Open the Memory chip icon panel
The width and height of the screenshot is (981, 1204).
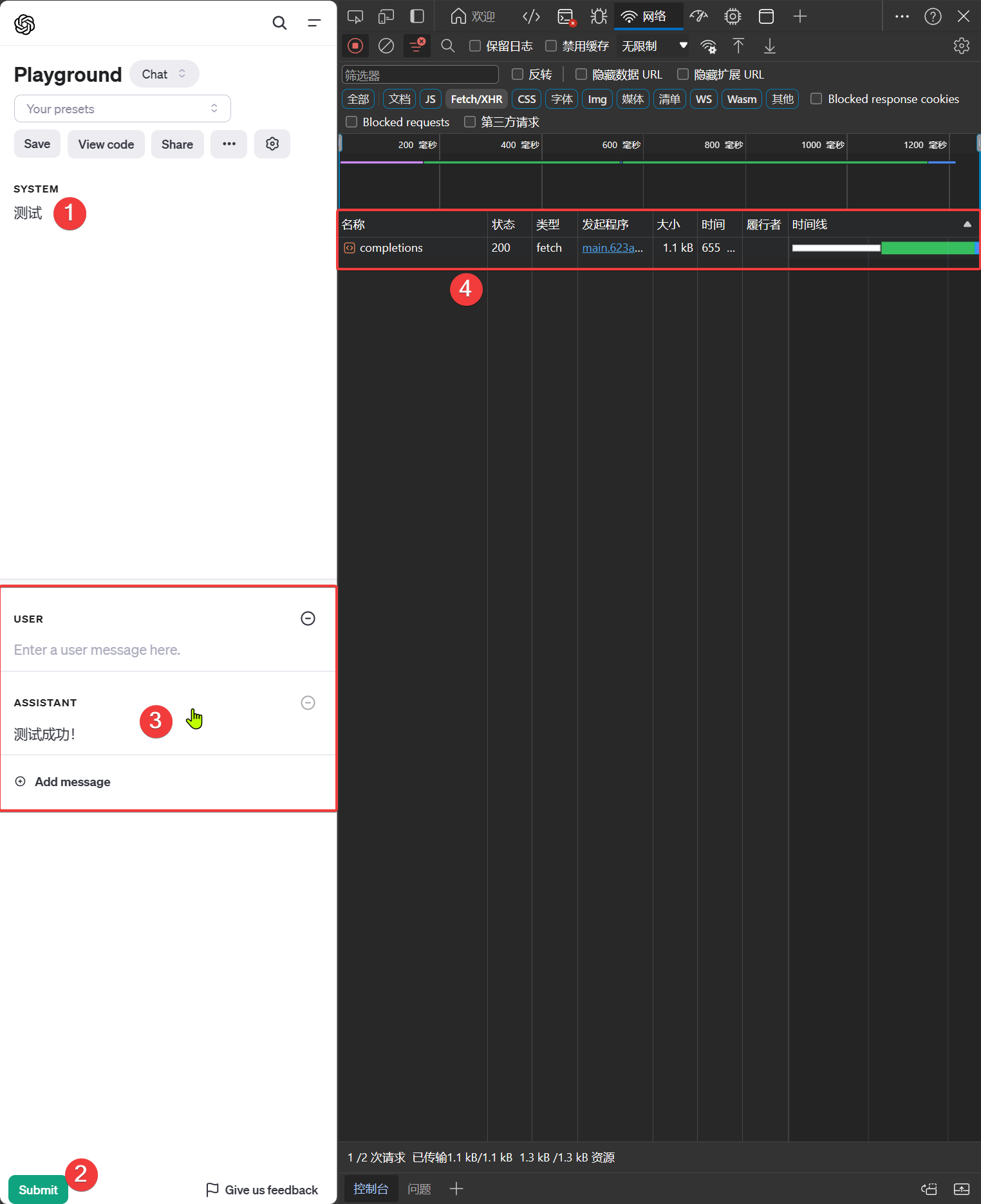733,17
